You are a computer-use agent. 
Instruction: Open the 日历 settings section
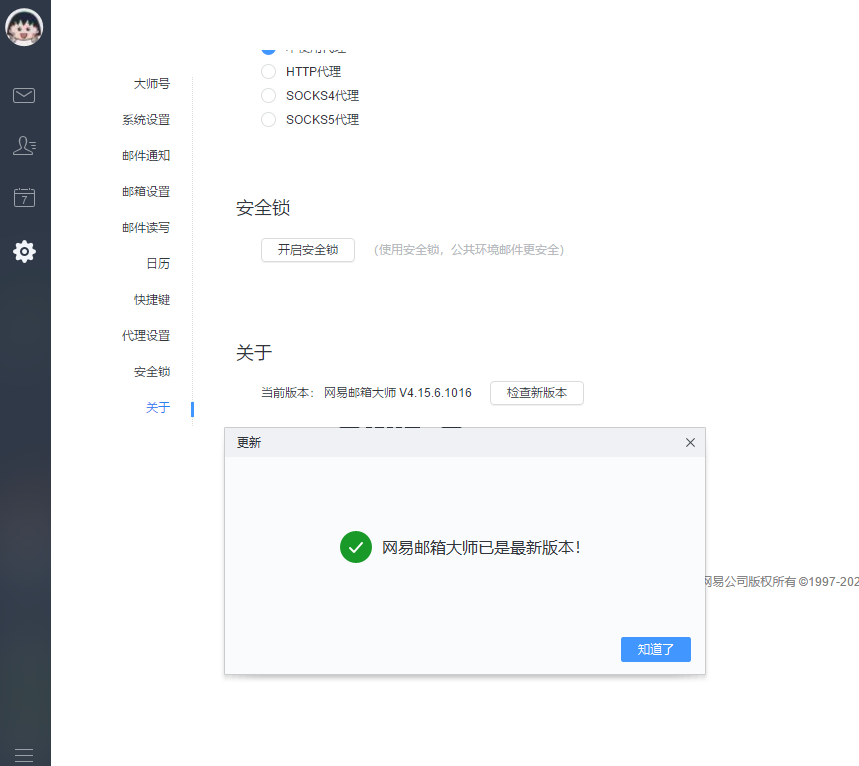158,263
